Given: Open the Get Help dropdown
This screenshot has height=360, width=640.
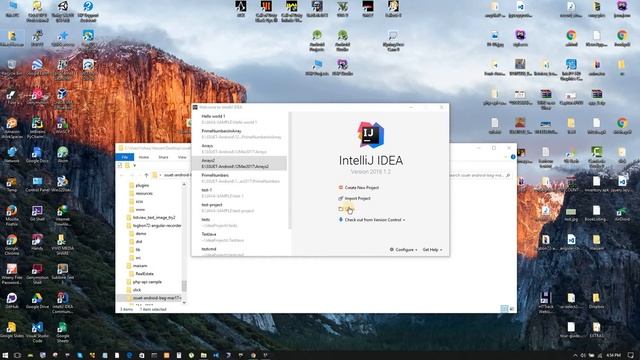Looking at the screenshot, I should coord(432,249).
